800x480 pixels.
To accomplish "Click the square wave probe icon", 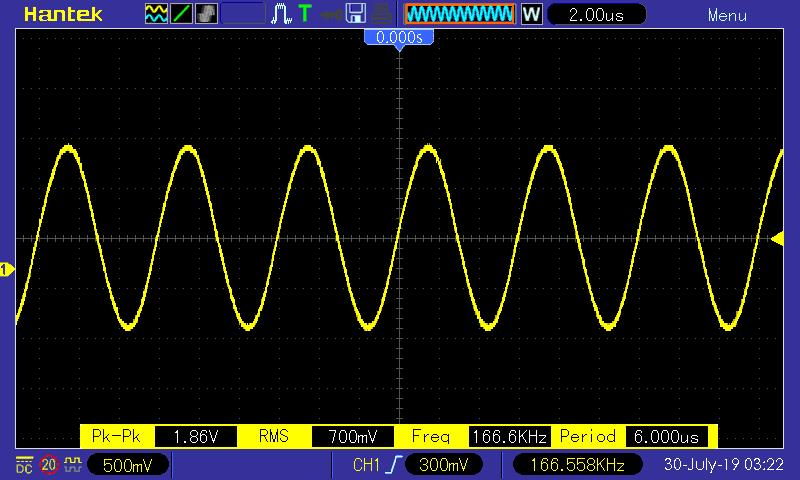I will coord(73,464).
